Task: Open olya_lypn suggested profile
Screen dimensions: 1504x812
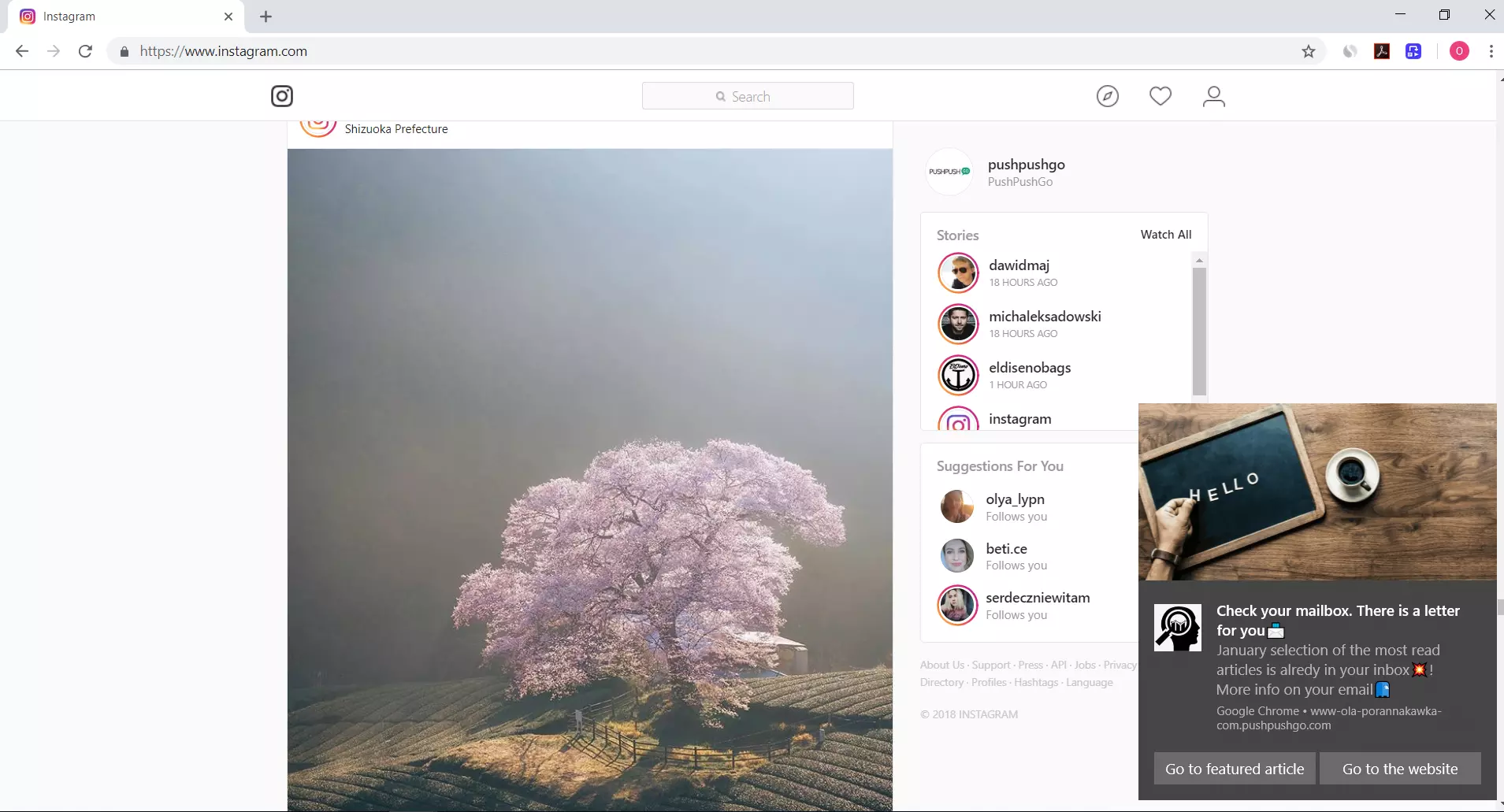Action: [x=1016, y=499]
